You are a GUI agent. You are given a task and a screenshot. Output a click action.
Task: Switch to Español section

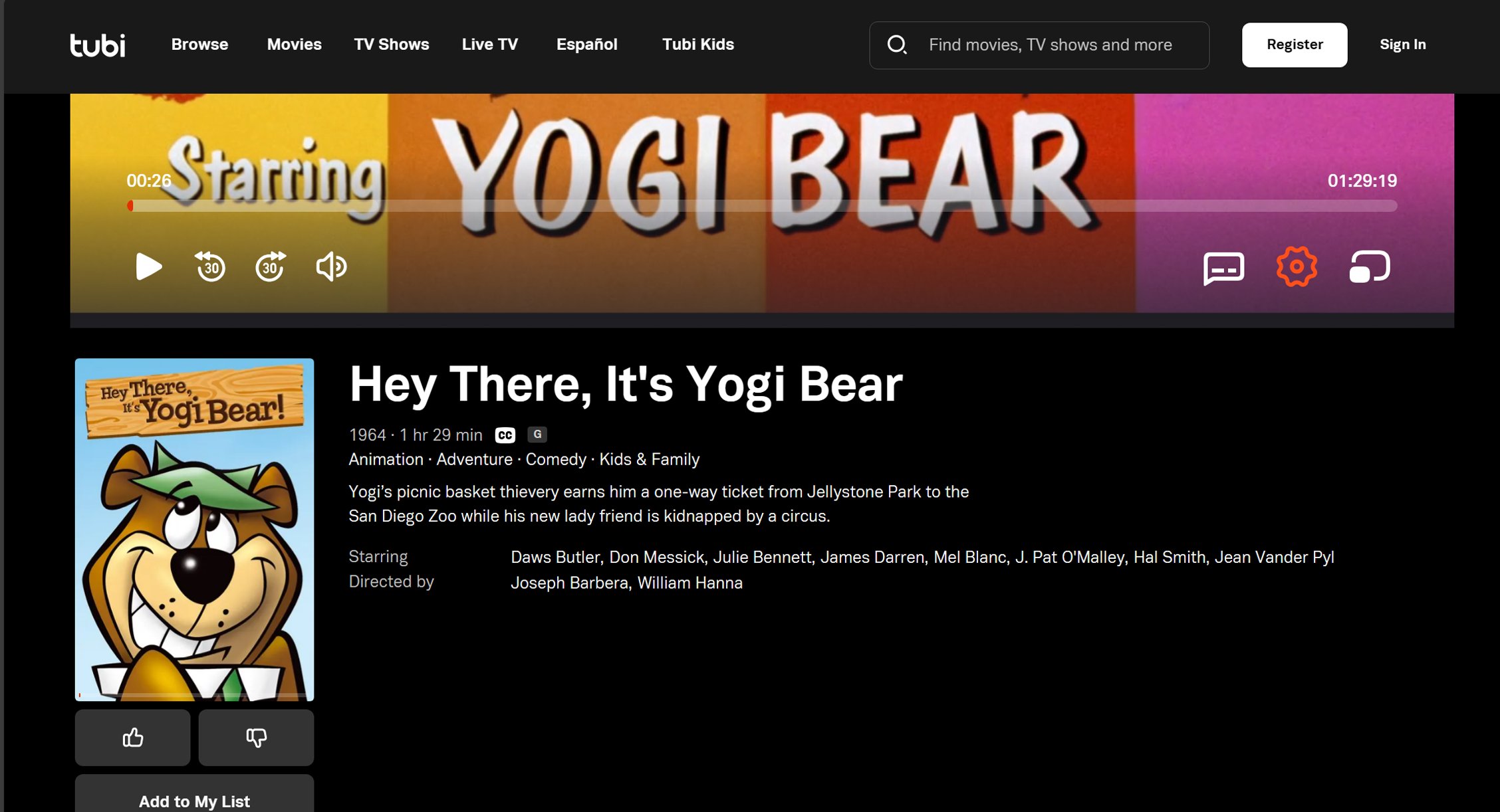pyautogui.click(x=587, y=45)
